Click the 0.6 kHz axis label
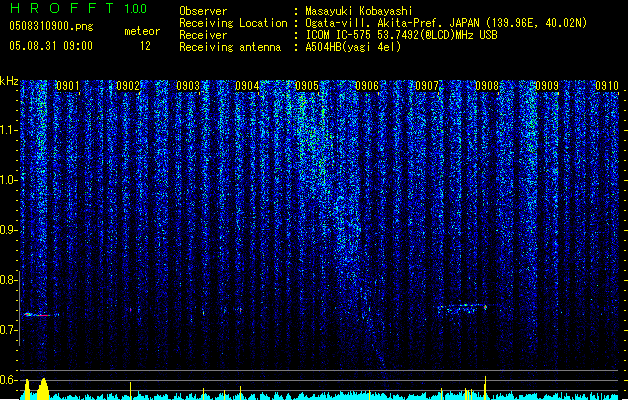 pos(9,380)
